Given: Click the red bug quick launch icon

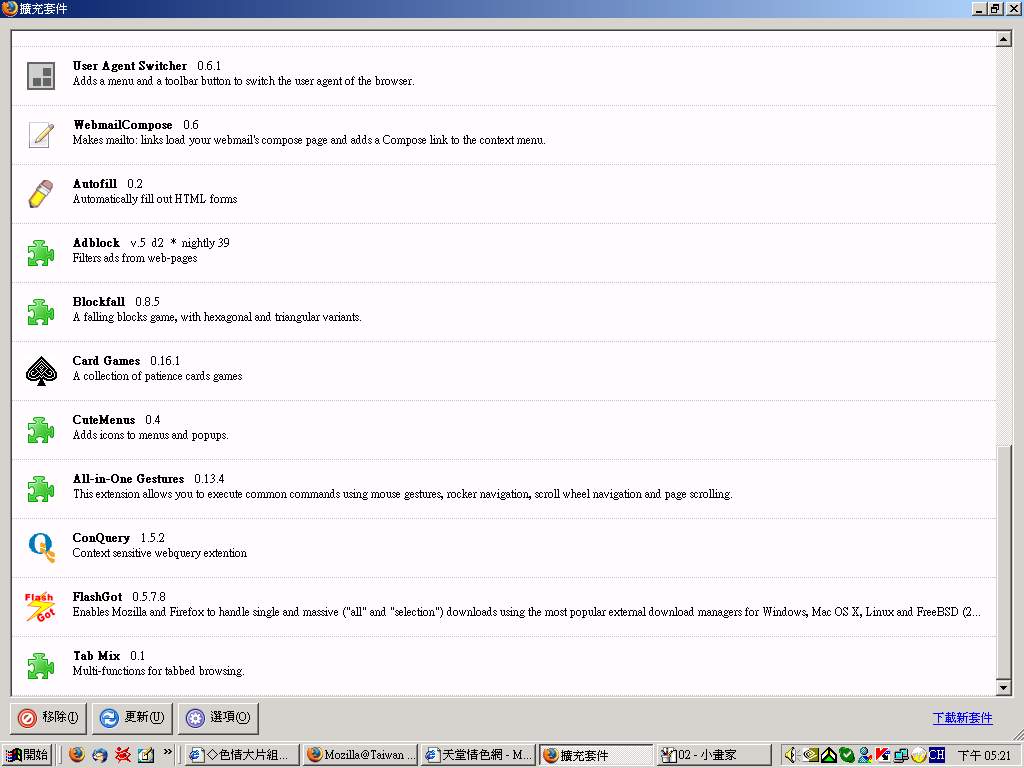Looking at the screenshot, I should [x=122, y=754].
